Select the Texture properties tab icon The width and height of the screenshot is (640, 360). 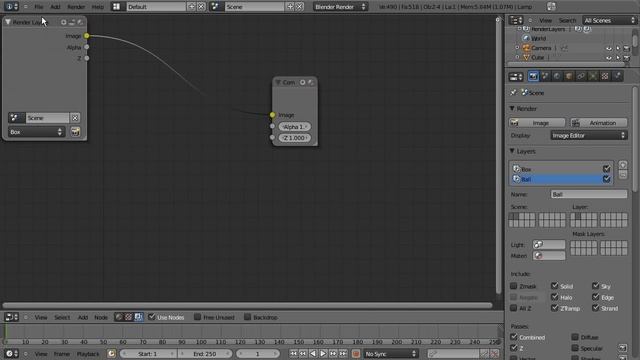(605, 76)
